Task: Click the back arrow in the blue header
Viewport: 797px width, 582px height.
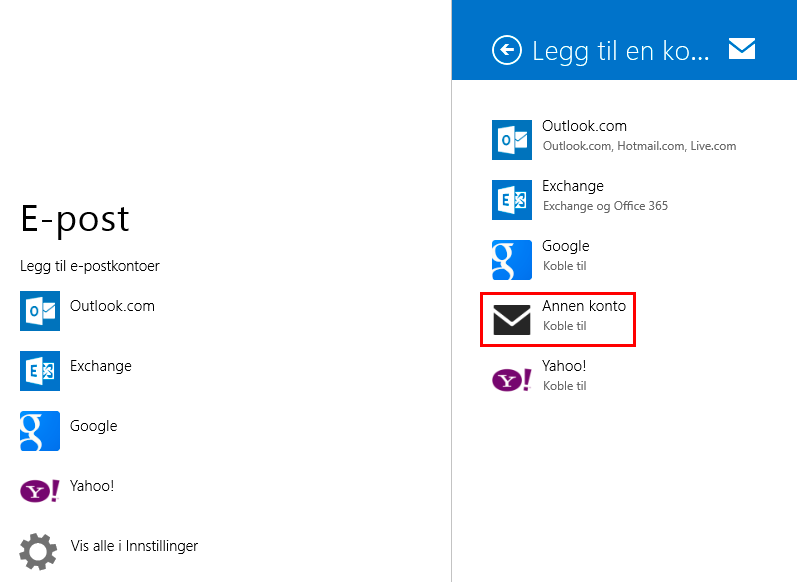Action: pos(507,50)
